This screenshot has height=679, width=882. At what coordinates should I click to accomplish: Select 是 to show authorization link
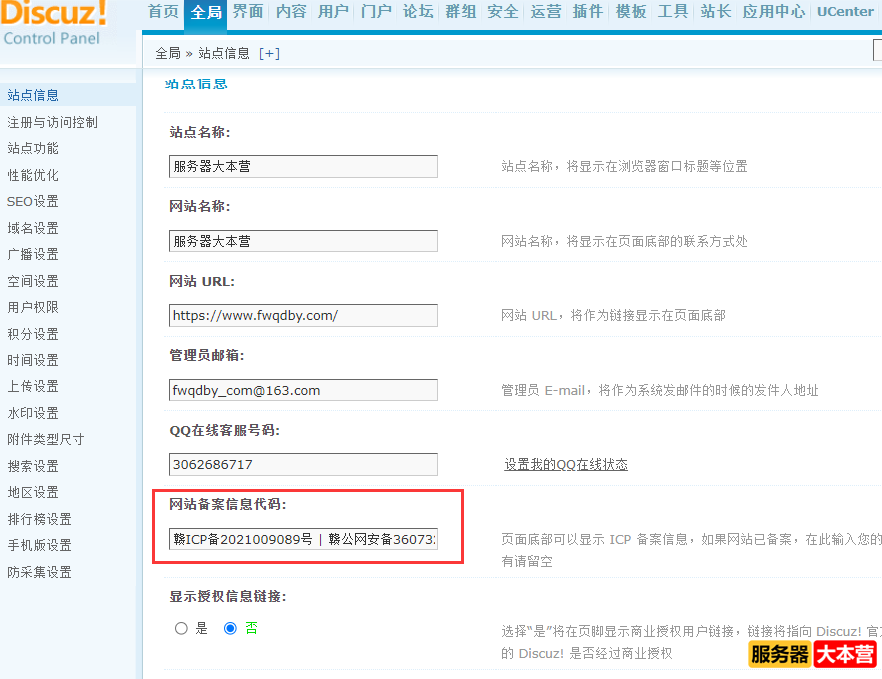pyautogui.click(x=181, y=628)
